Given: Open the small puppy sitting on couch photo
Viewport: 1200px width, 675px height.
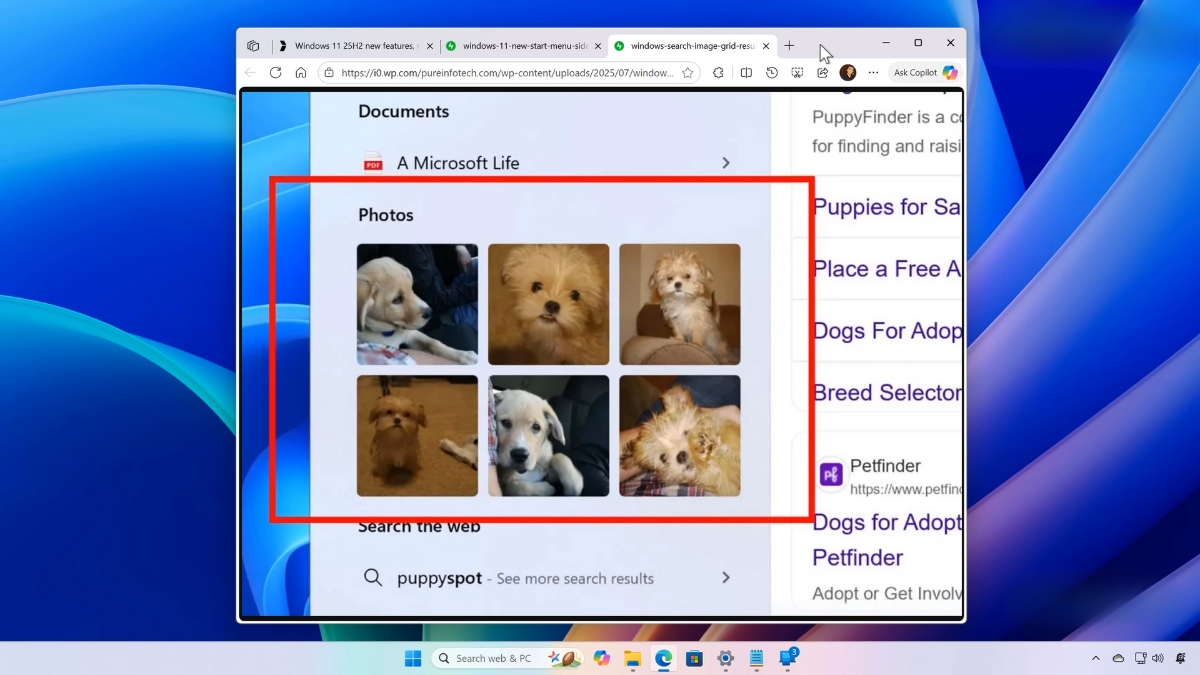Looking at the screenshot, I should pos(680,304).
